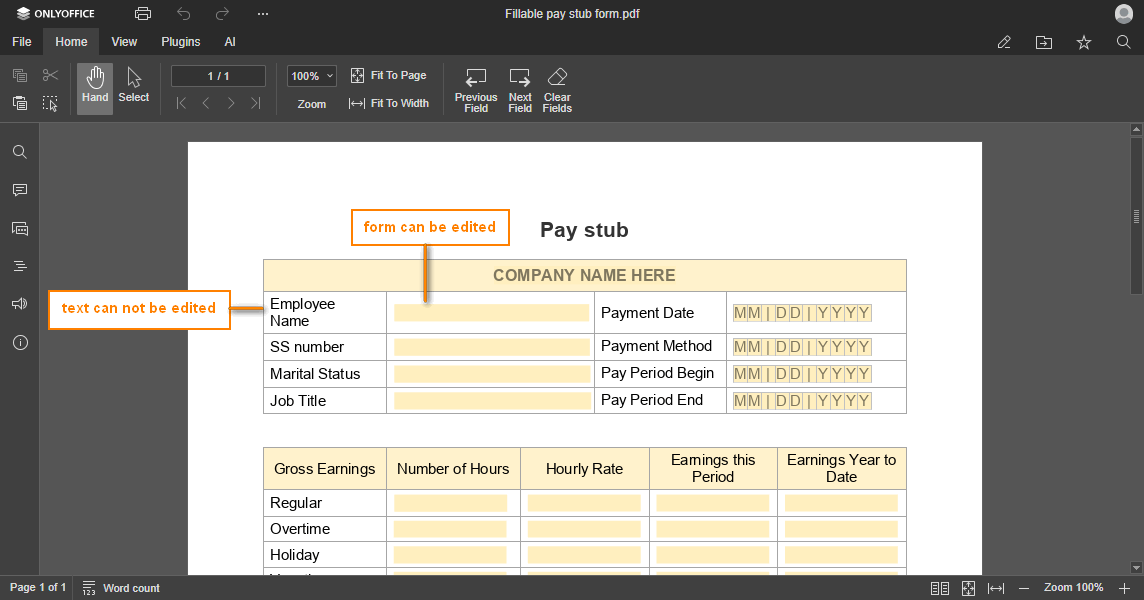Click the user profile avatar

pos(1124,13)
